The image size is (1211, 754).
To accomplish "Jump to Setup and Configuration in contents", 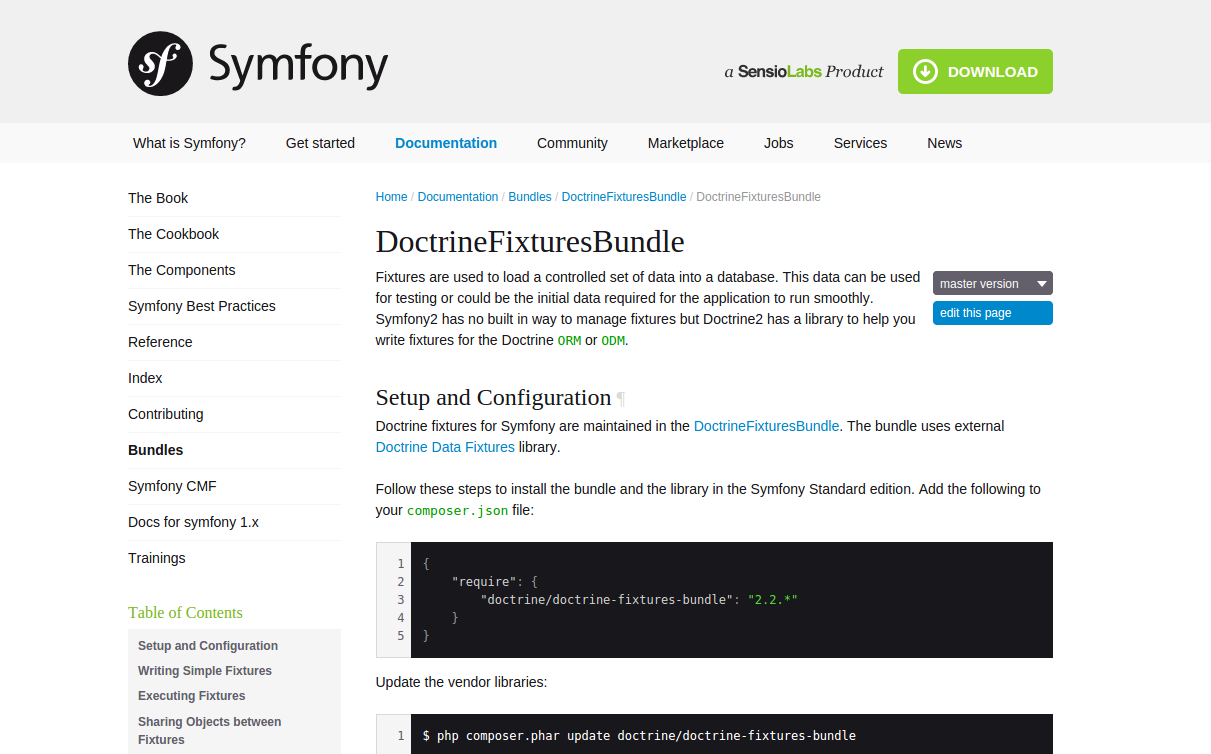I will pyautogui.click(x=208, y=646).
